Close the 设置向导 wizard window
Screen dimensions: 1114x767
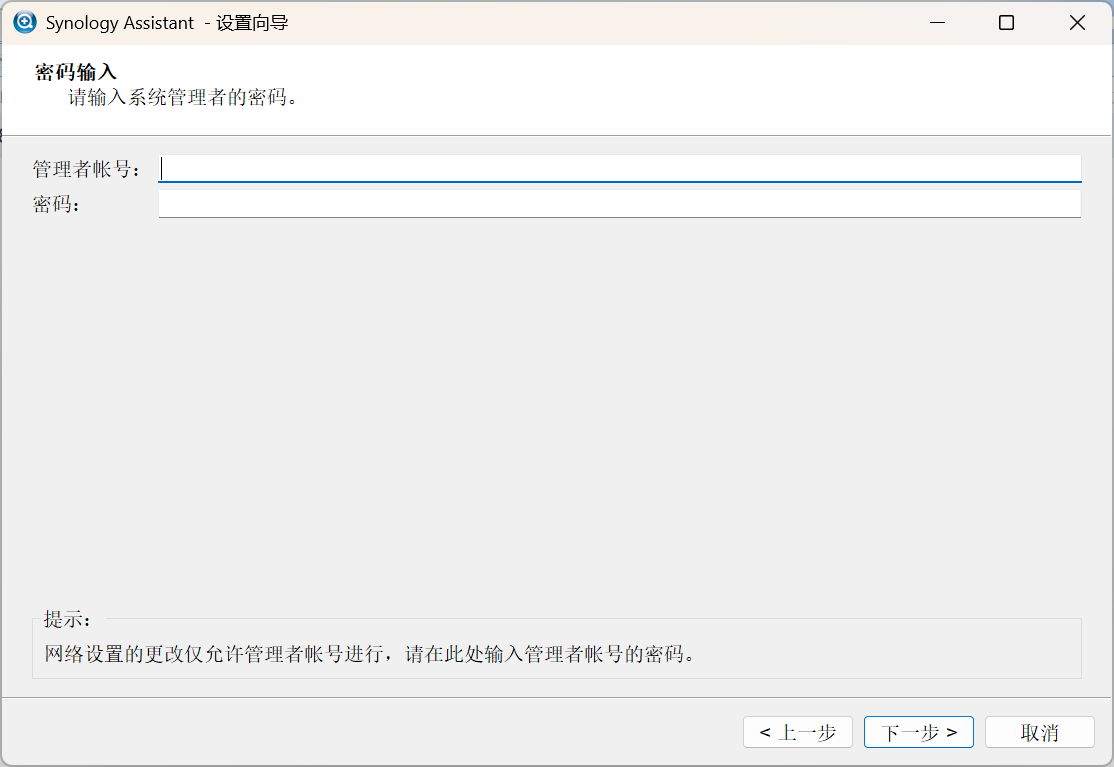tap(1077, 22)
